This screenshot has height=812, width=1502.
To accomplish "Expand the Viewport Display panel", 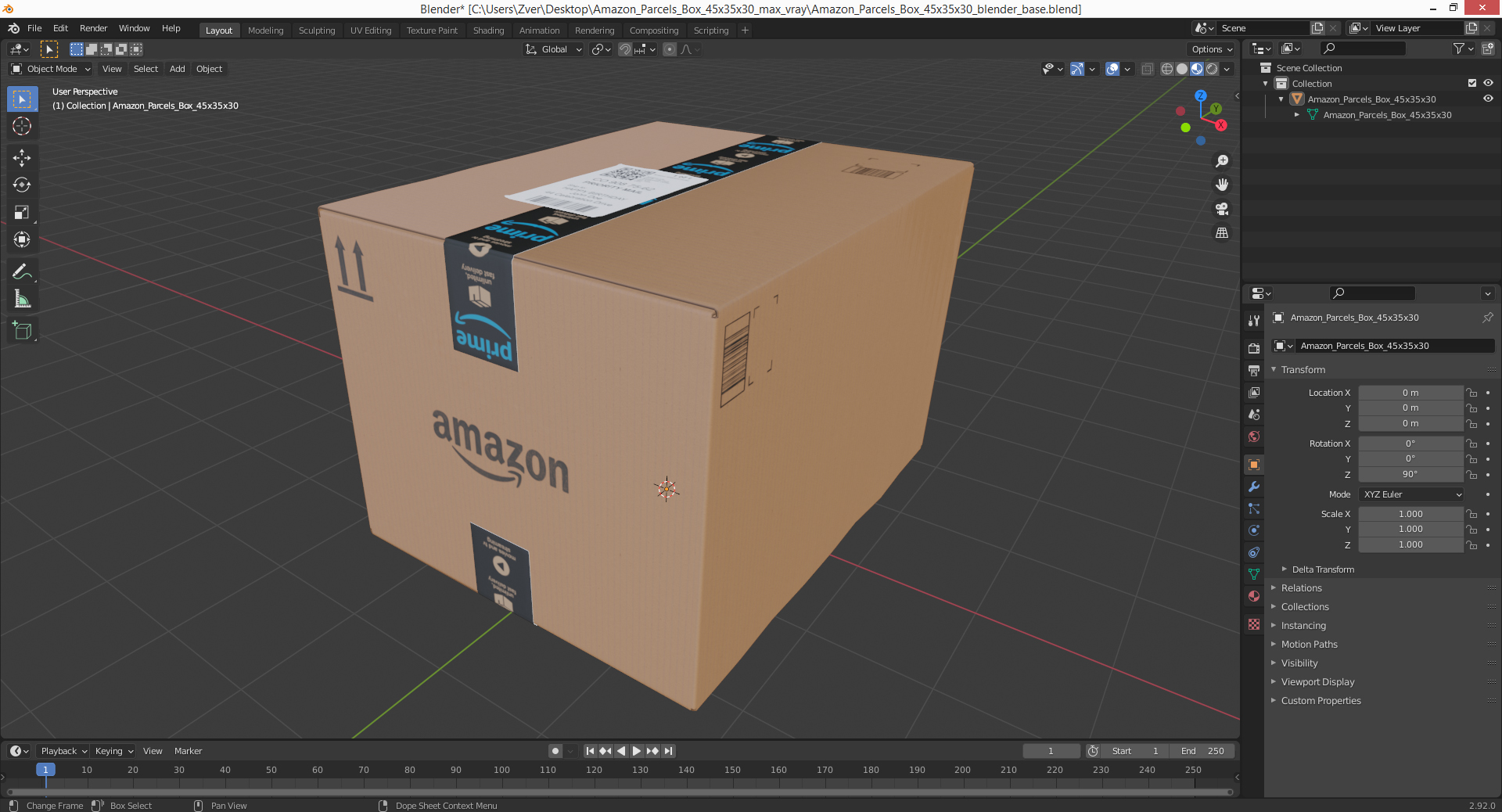I will (x=1317, y=682).
